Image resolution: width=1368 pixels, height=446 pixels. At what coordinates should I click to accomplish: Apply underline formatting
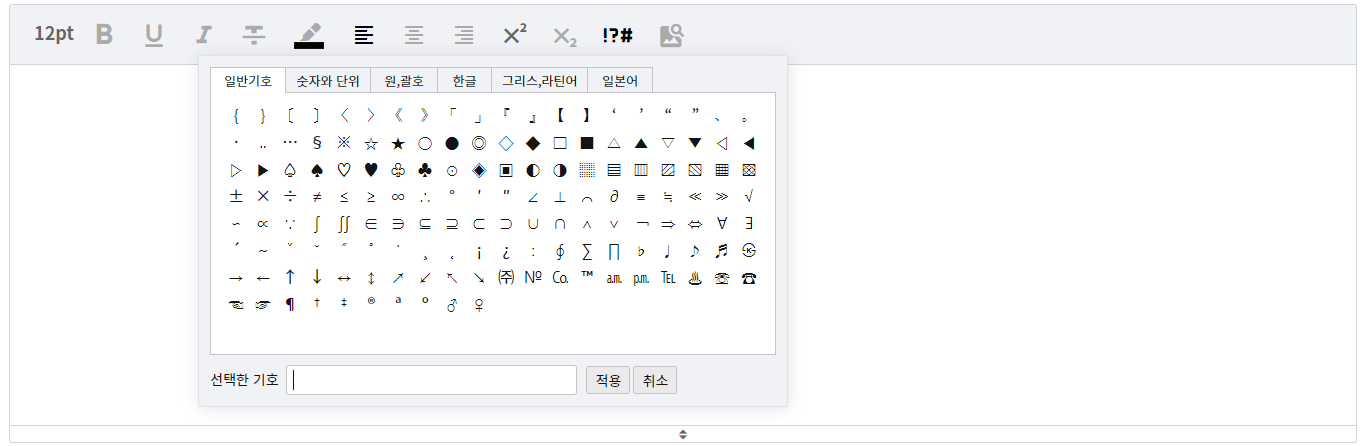(153, 35)
